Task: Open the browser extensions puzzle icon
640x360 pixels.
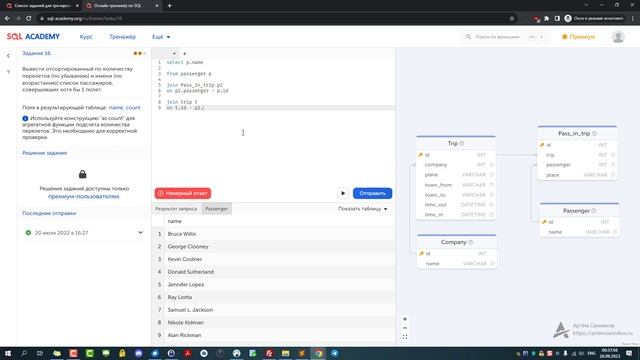Action: pos(547,18)
